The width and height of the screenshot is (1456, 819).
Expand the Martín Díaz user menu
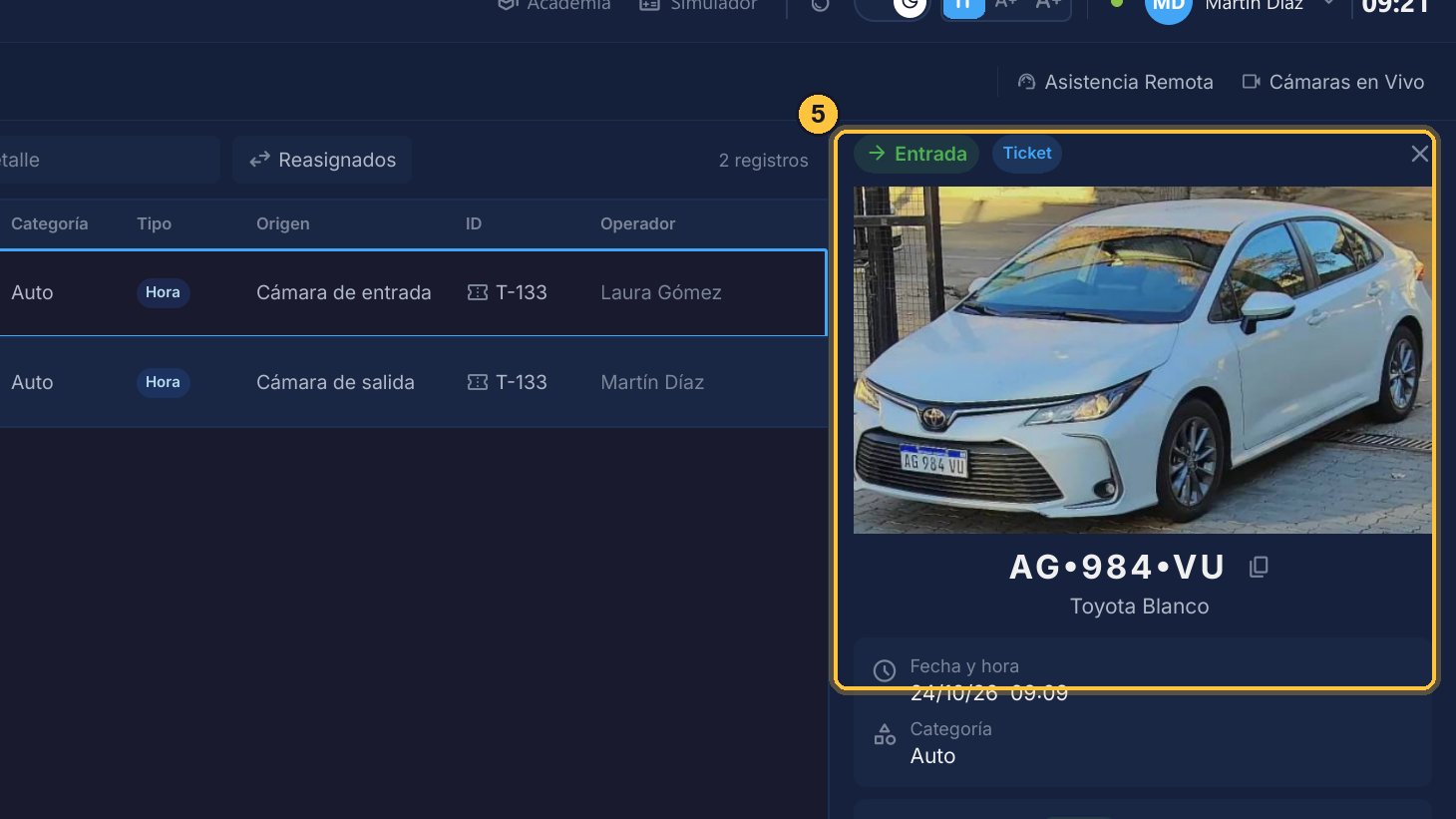tap(1328, 4)
